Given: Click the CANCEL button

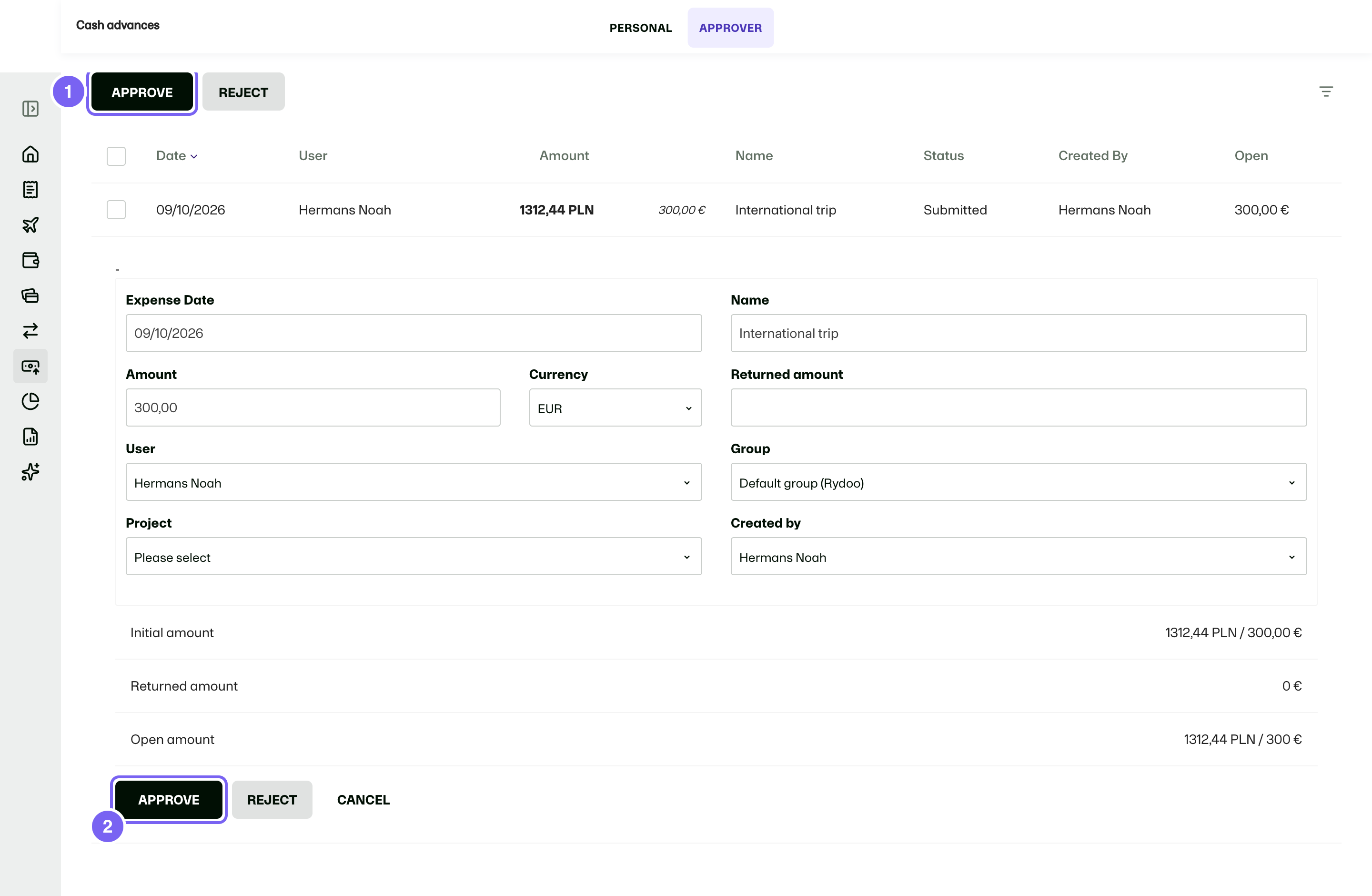Looking at the screenshot, I should [x=363, y=800].
